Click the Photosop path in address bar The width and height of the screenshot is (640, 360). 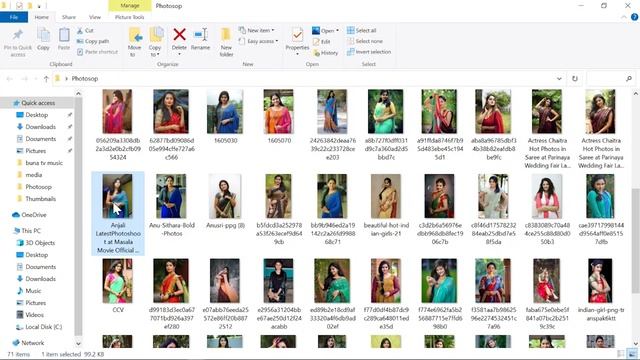pyautogui.click(x=85, y=79)
